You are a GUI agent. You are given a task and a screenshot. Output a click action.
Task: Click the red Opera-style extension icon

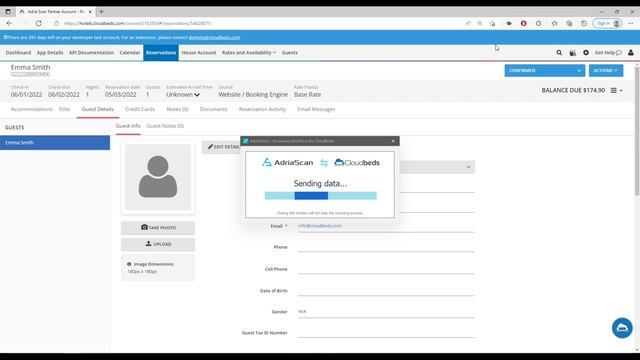point(523,23)
